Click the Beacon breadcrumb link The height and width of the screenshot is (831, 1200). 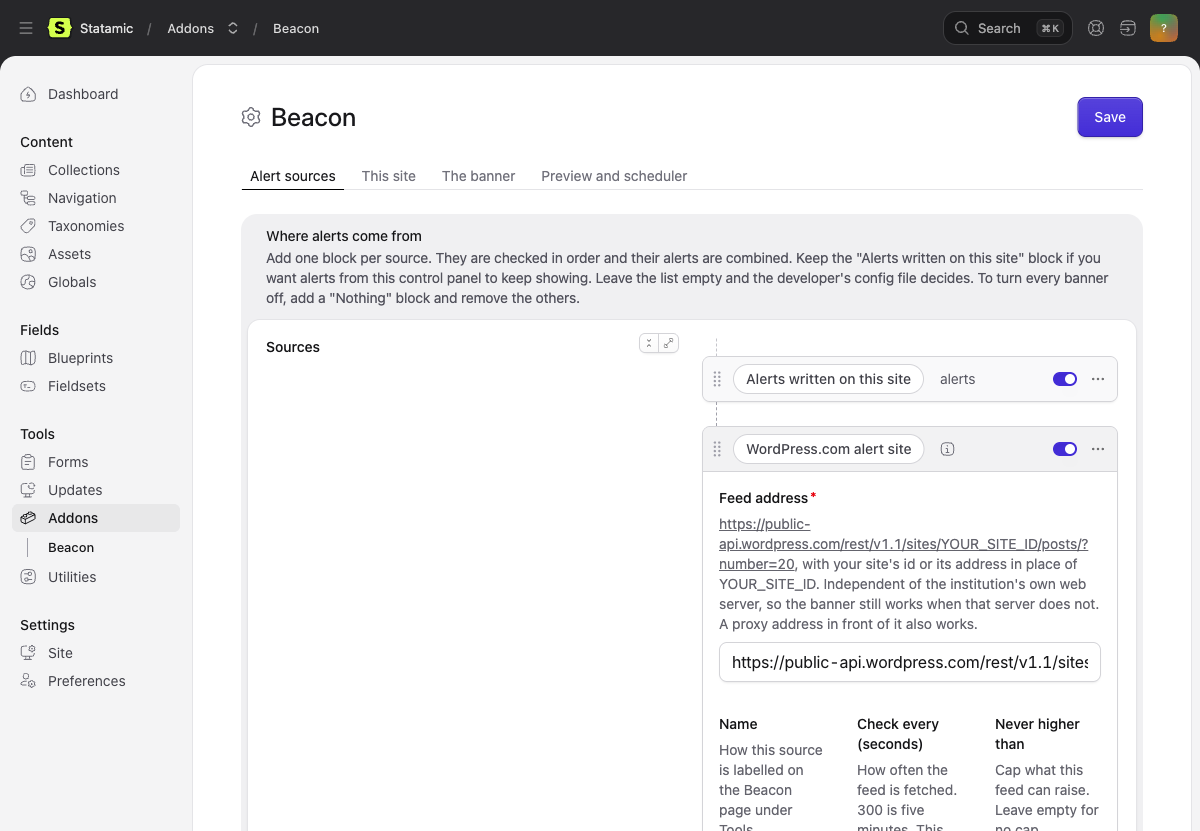click(x=296, y=28)
